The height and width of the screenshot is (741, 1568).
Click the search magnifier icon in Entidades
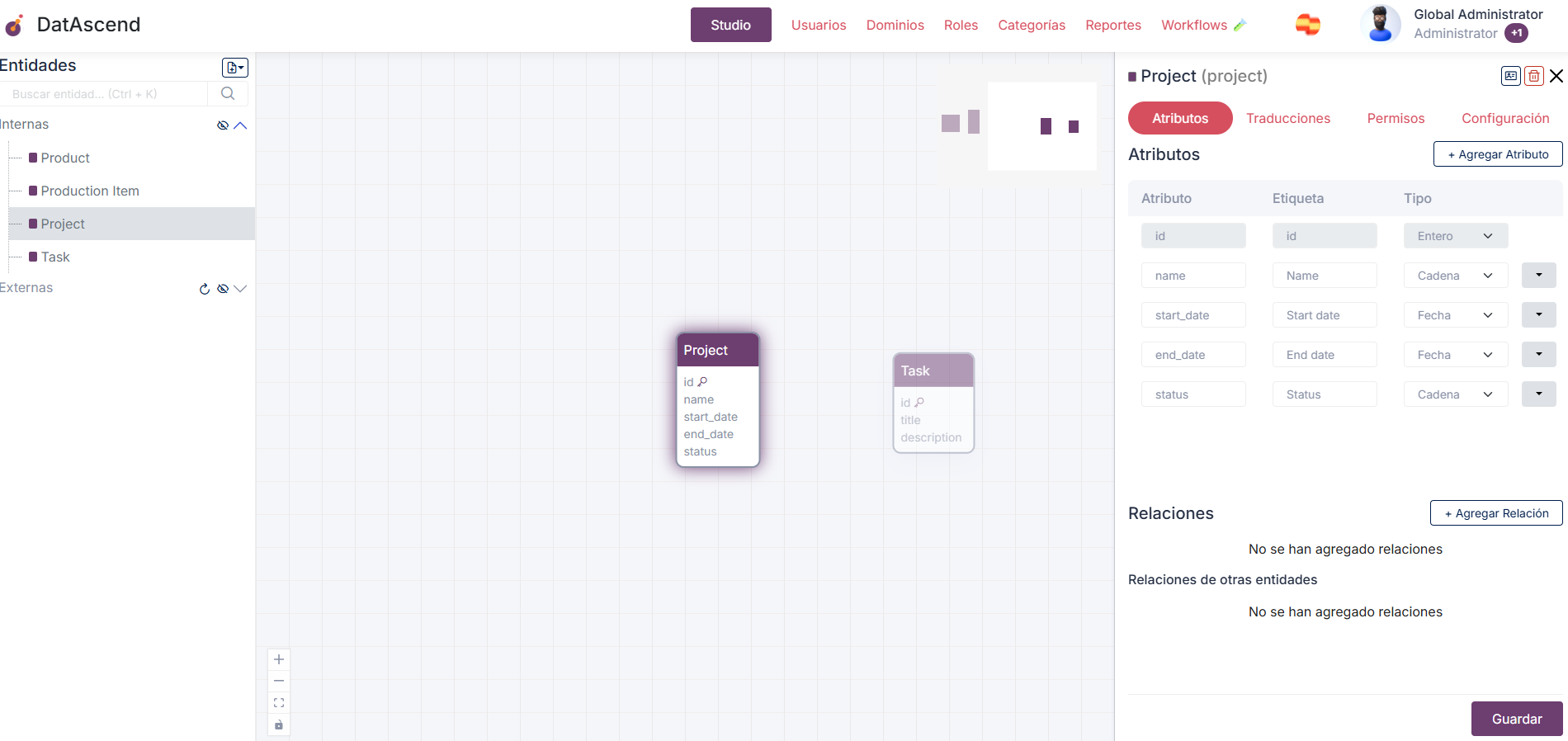[x=228, y=94]
